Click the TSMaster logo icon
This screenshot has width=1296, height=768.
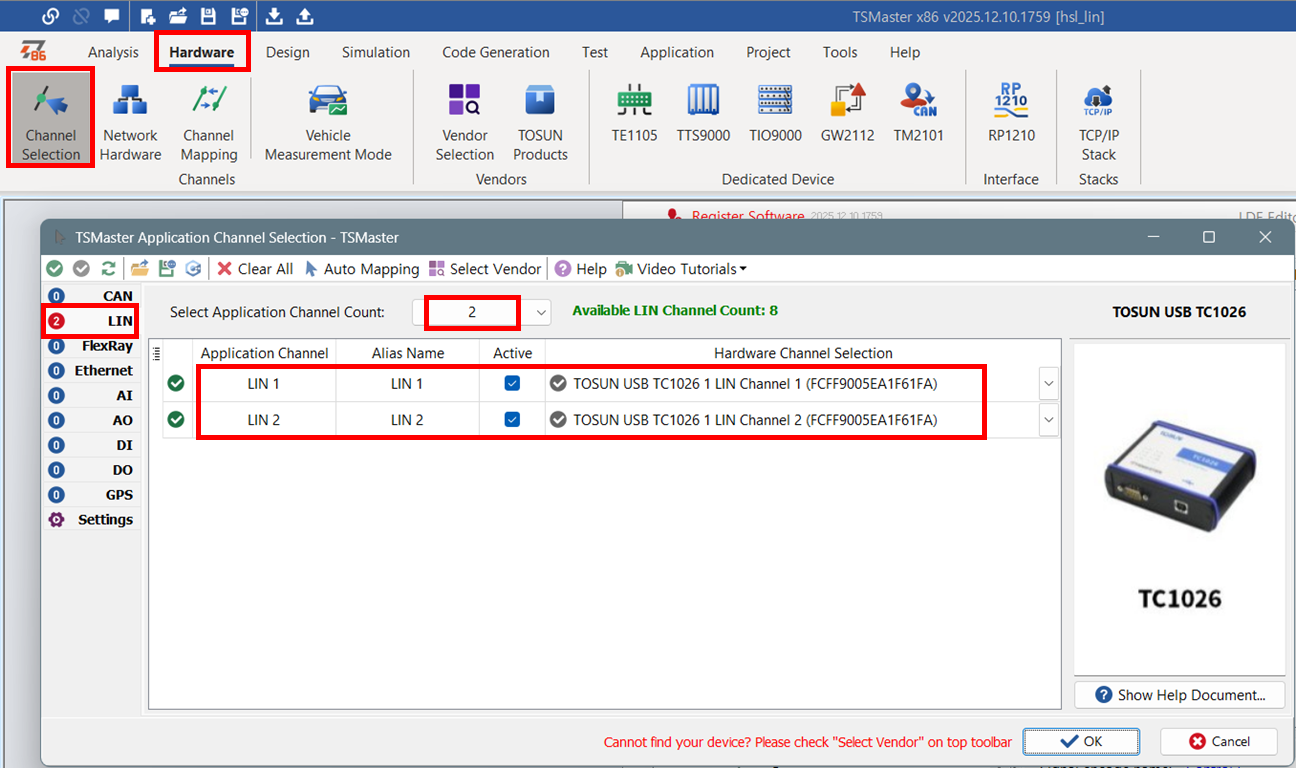click(34, 52)
